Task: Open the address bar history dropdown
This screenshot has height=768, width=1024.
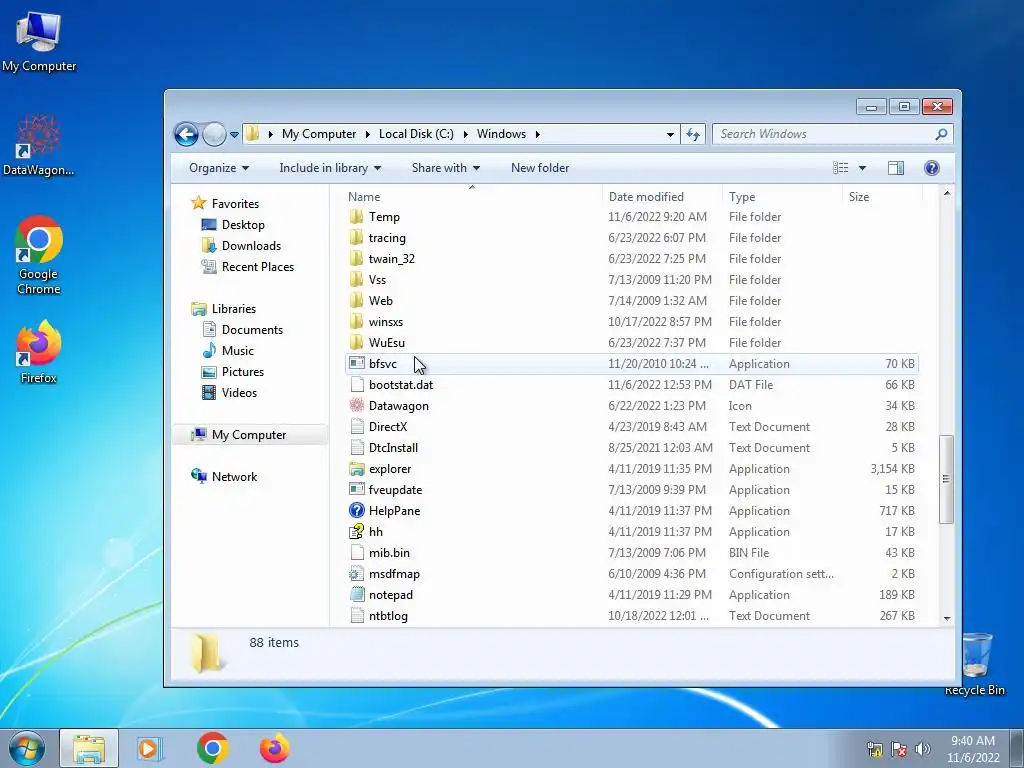Action: point(670,135)
